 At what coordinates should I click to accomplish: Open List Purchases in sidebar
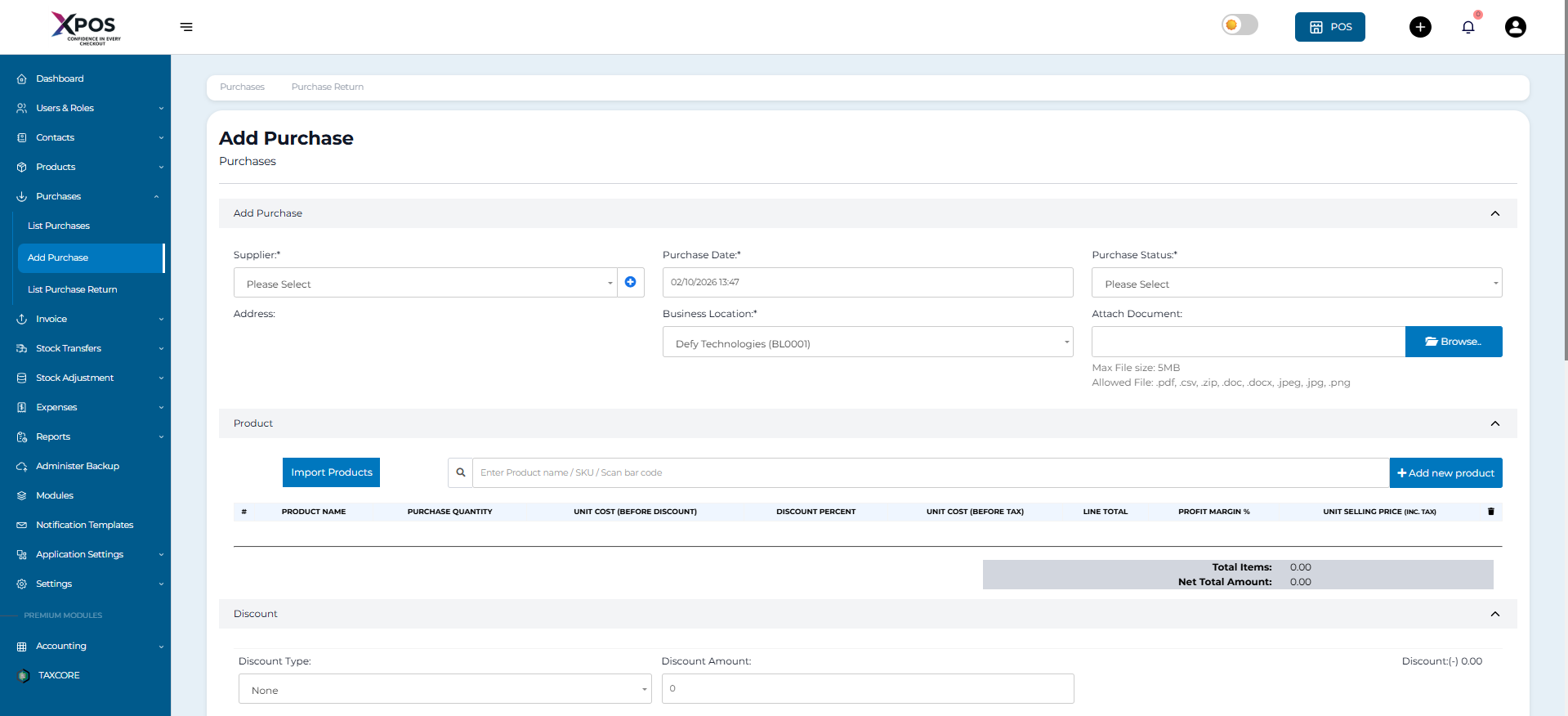coord(59,226)
